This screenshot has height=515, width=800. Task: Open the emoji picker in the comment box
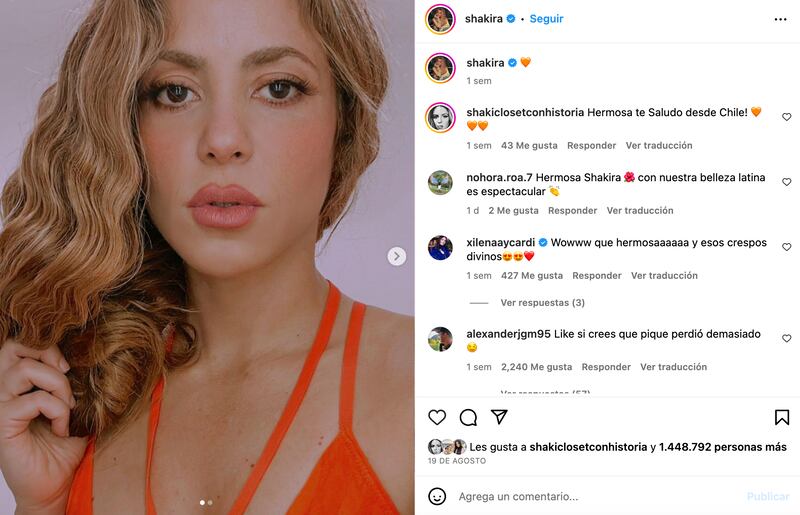[437, 496]
